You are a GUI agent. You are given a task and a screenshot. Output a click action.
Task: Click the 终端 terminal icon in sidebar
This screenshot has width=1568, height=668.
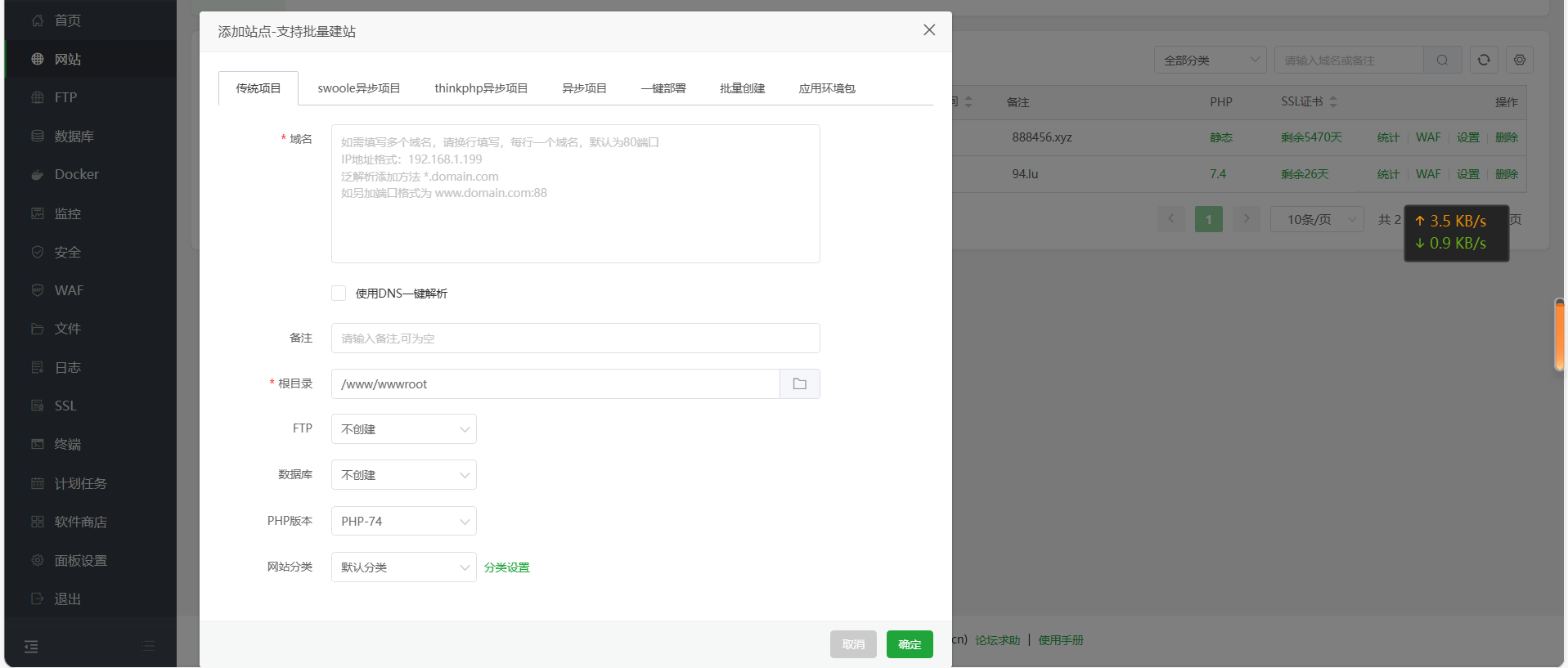38,445
